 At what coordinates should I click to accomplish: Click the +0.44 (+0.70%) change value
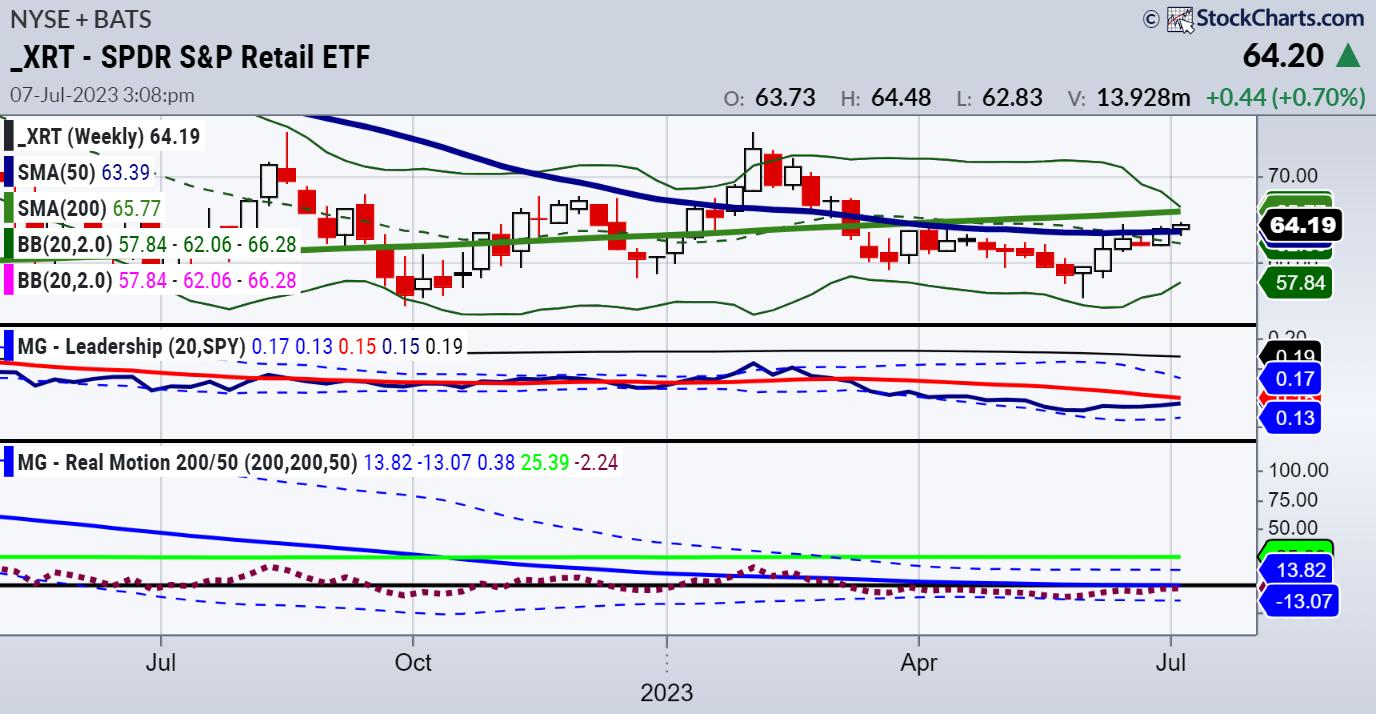tap(1285, 97)
